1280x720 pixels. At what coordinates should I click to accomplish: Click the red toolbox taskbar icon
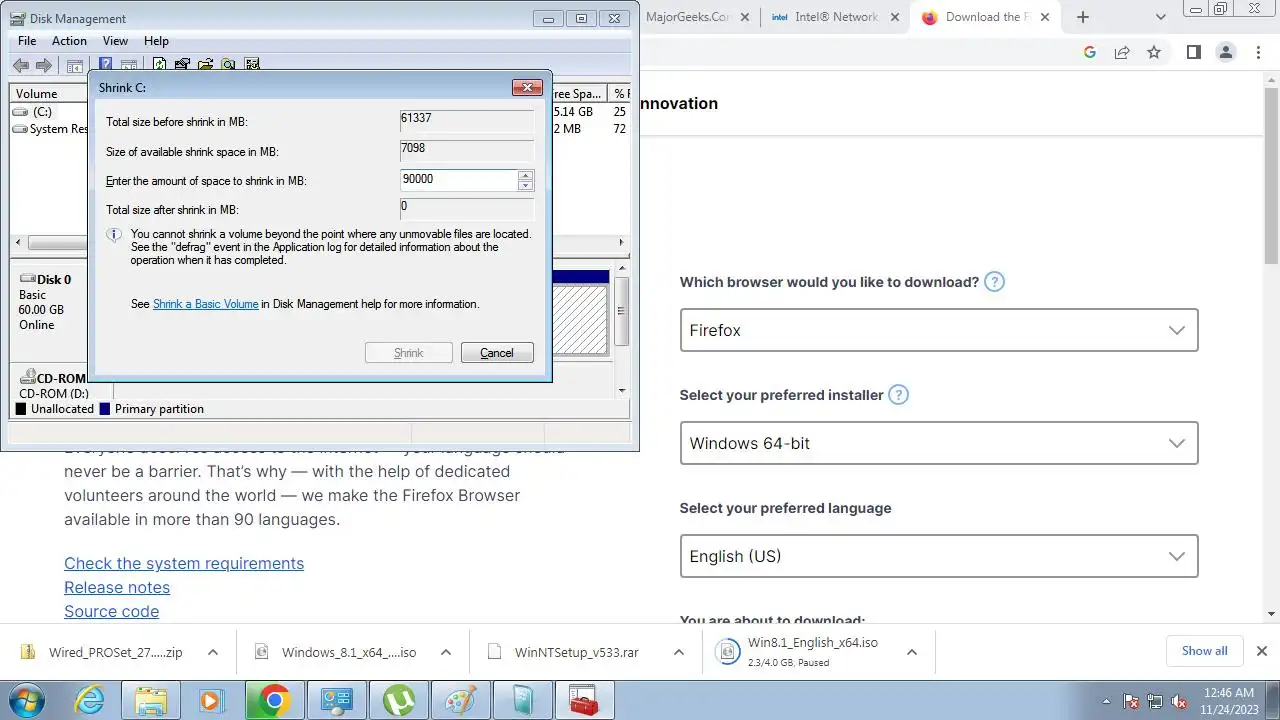(x=583, y=700)
